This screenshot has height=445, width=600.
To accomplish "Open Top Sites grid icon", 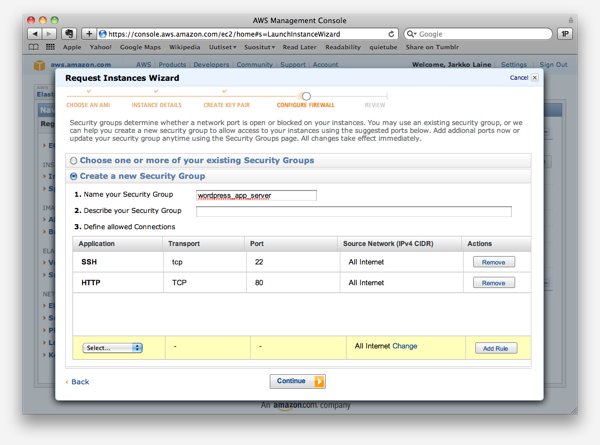I will point(51,47).
